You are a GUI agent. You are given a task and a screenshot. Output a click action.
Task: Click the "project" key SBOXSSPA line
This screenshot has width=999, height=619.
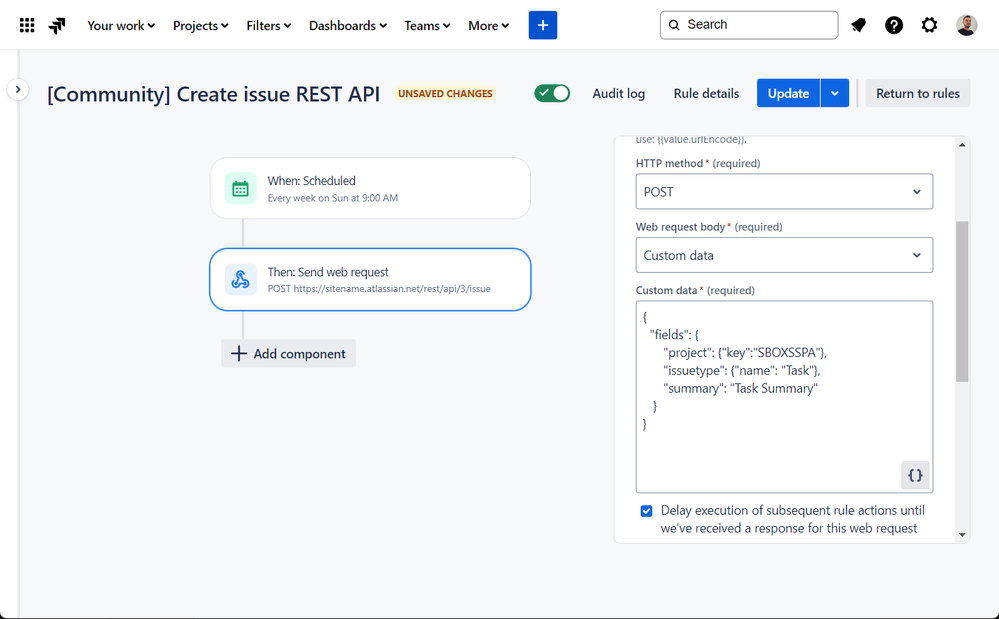pos(745,353)
